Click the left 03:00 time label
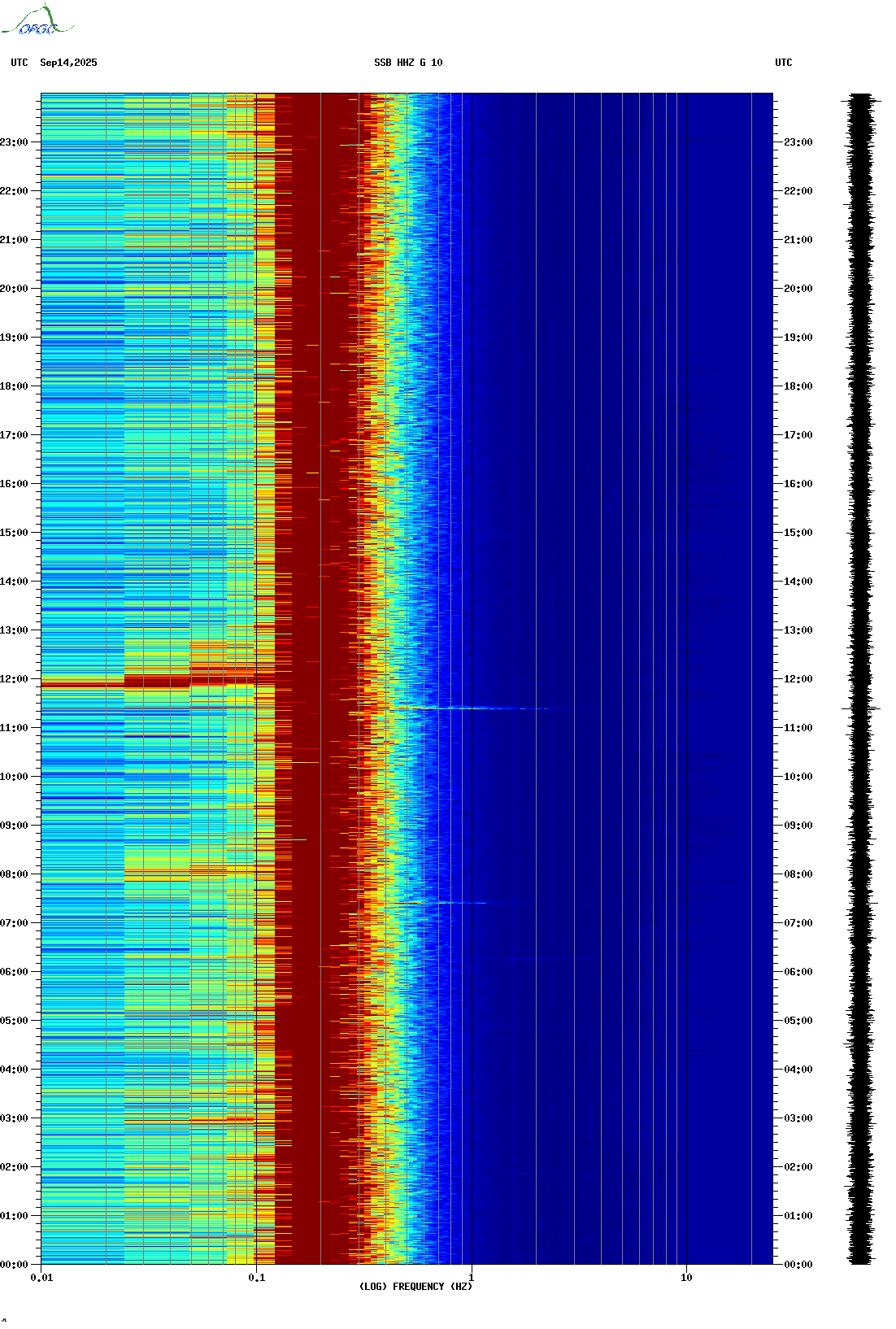The height and width of the screenshot is (1329, 896). [14, 1118]
